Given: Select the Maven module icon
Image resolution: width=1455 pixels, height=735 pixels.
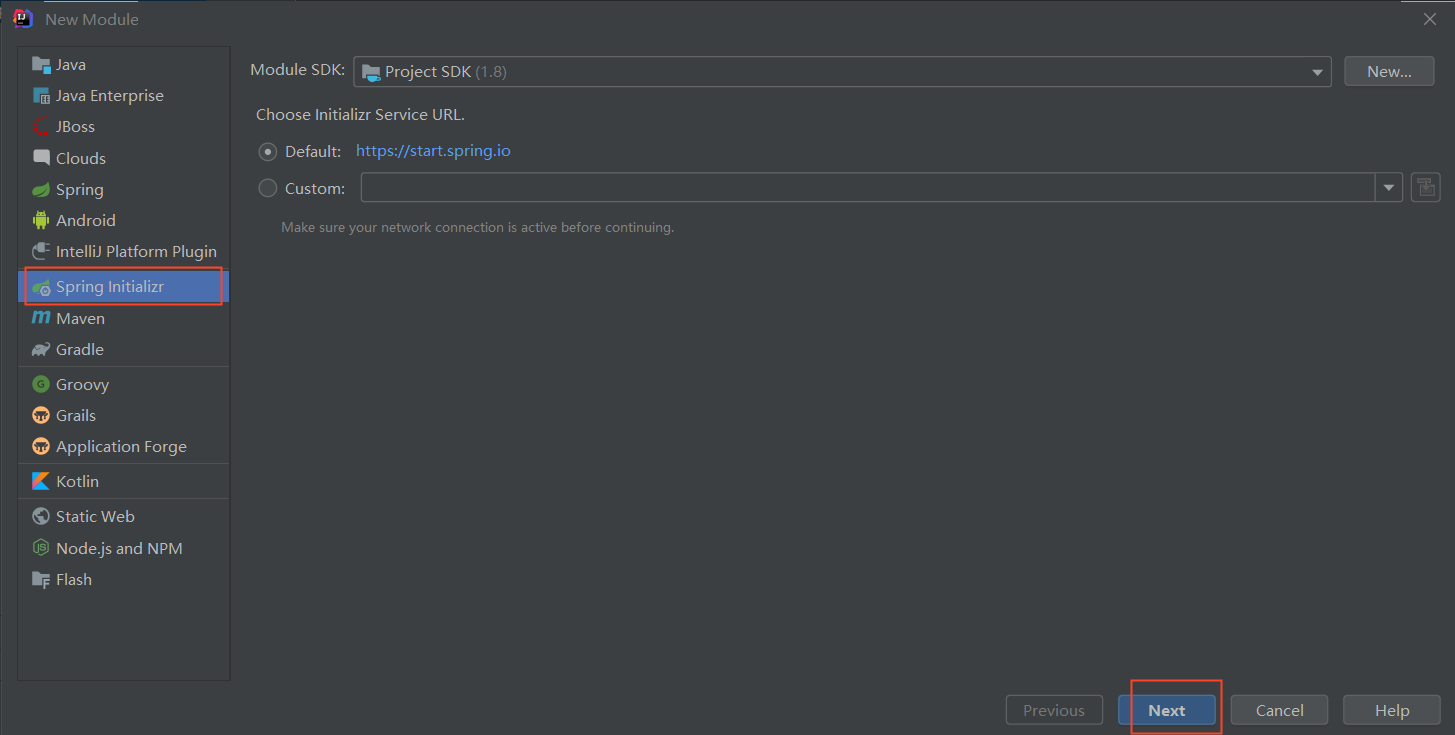Looking at the screenshot, I should pyautogui.click(x=41, y=318).
